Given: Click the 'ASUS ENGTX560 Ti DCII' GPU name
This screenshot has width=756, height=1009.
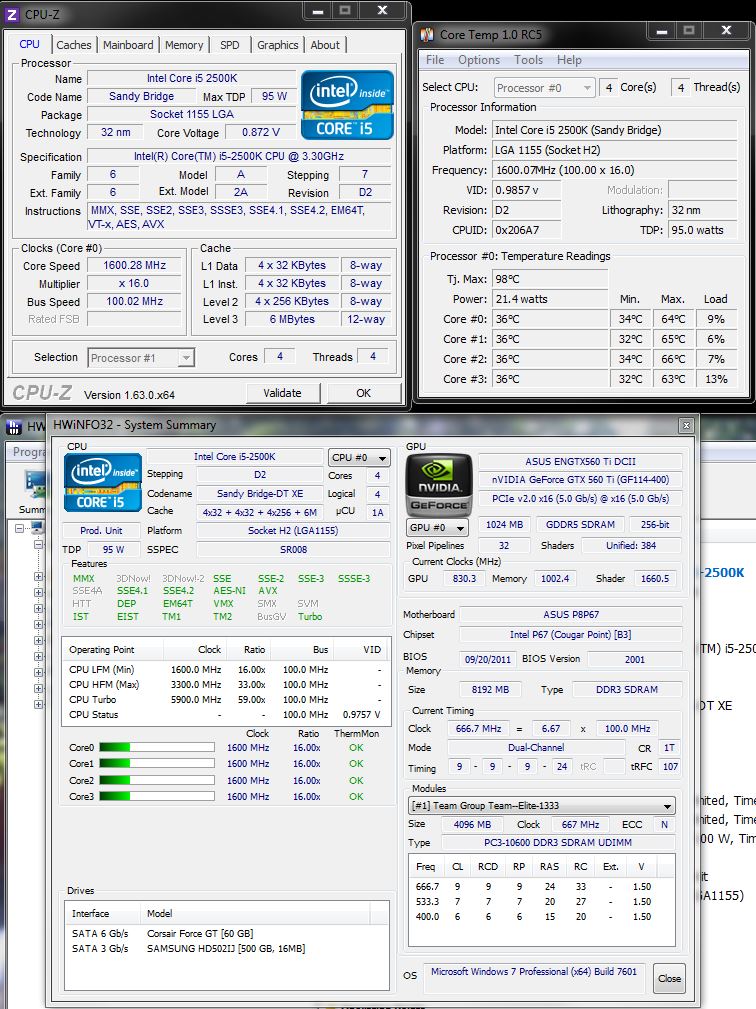Looking at the screenshot, I should coord(580,461).
